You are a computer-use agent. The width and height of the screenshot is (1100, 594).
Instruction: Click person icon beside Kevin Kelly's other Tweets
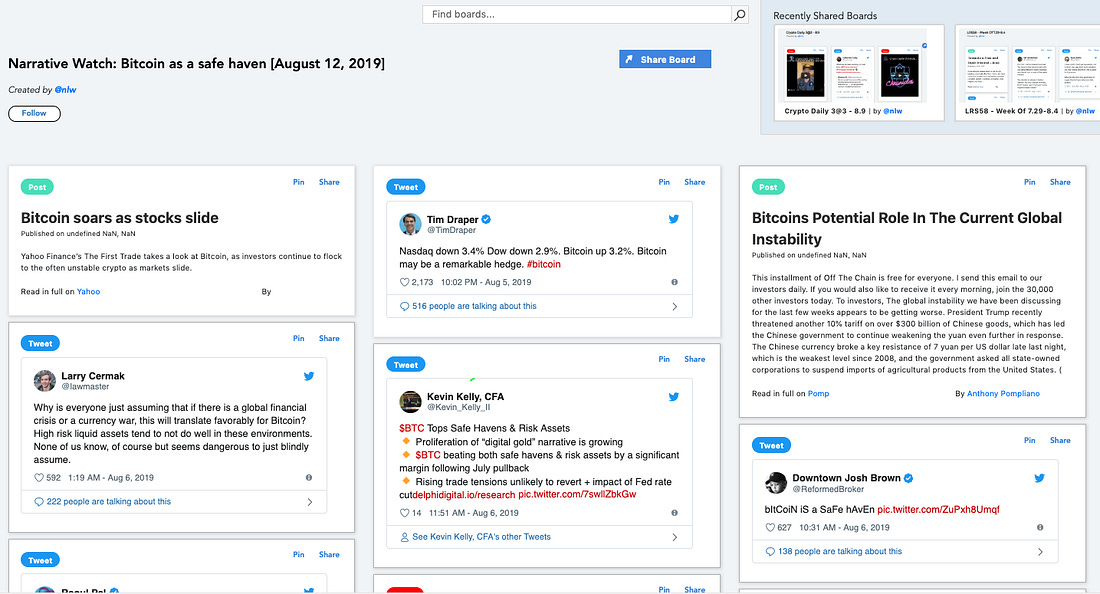tap(404, 537)
